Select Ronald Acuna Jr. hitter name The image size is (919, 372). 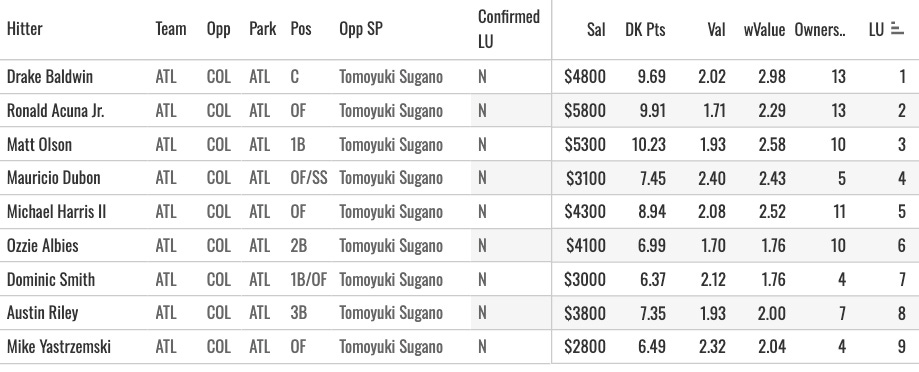pos(56,111)
